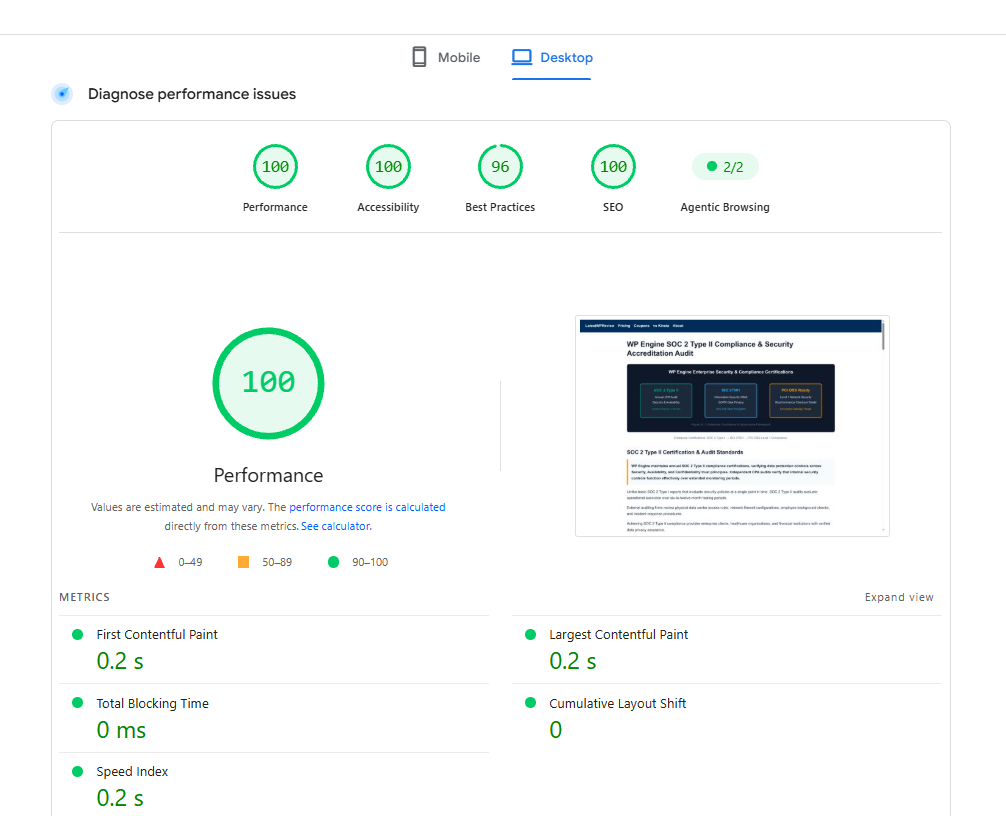Click the Cumulative Layout Shift green dot

(531, 702)
